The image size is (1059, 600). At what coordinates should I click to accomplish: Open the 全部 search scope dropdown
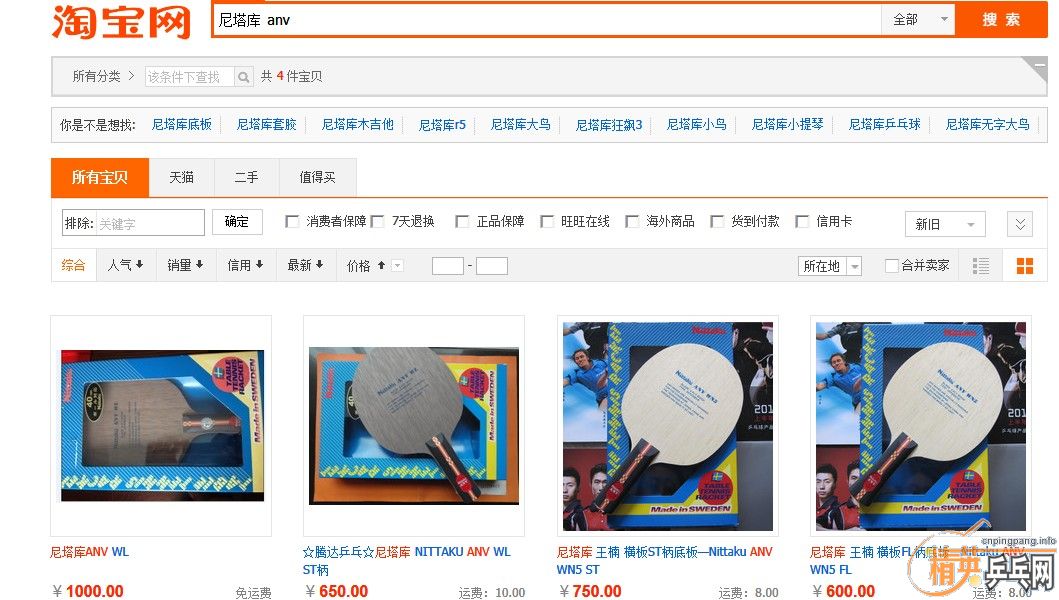(x=918, y=20)
